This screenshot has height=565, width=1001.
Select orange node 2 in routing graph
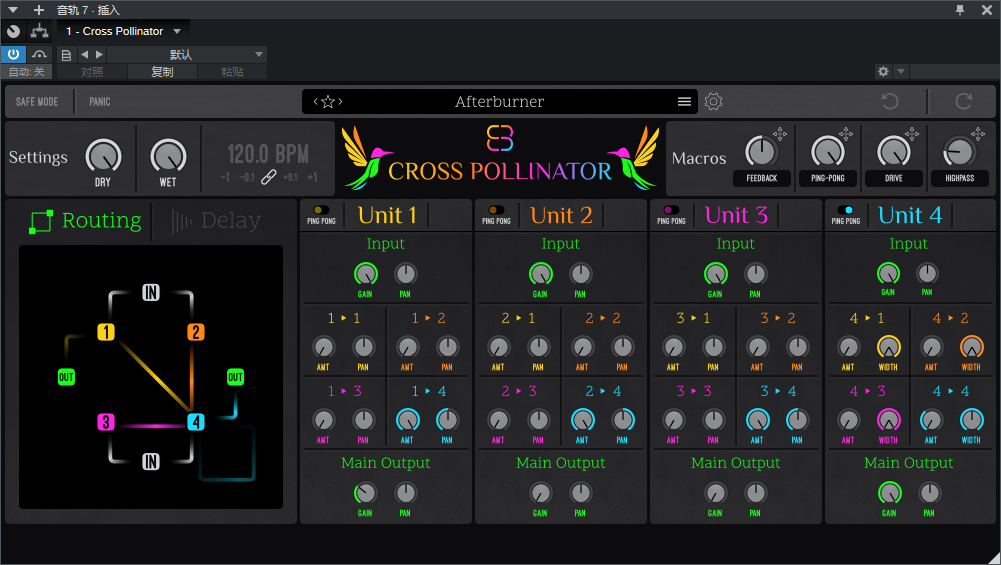pyautogui.click(x=195, y=332)
